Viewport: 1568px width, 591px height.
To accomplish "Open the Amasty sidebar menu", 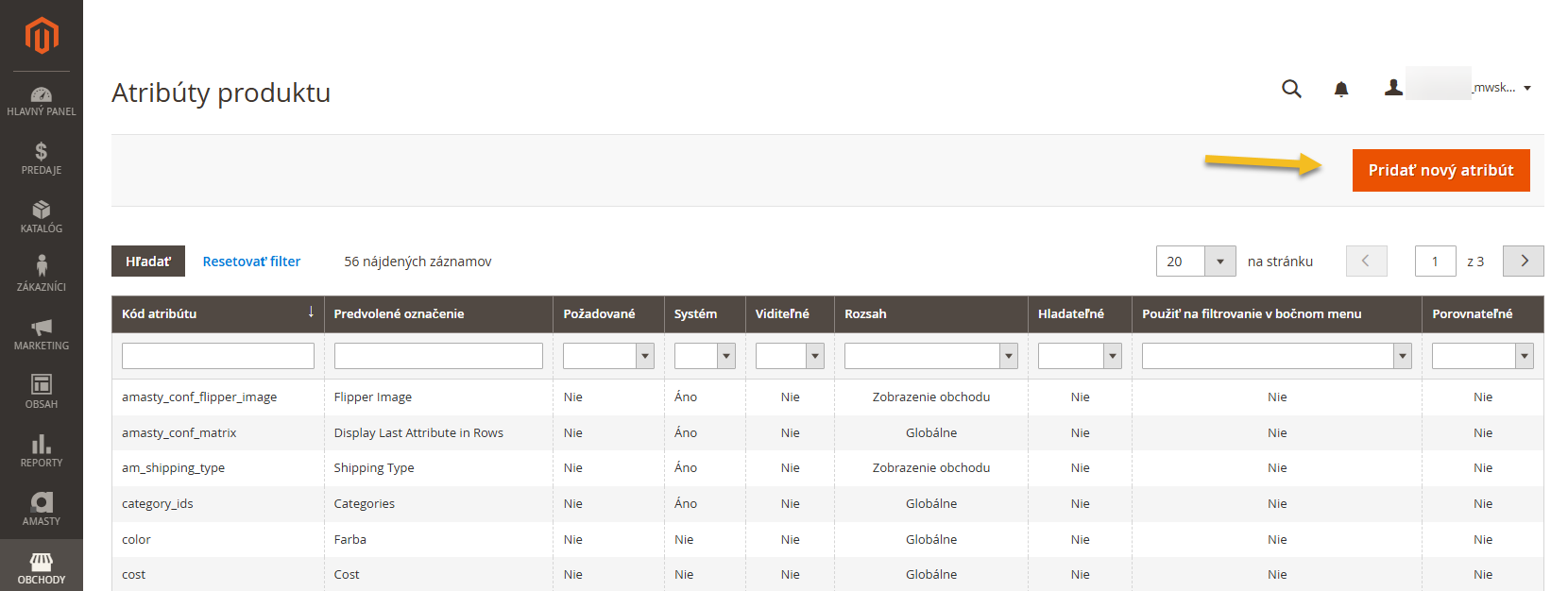I will coord(42,509).
